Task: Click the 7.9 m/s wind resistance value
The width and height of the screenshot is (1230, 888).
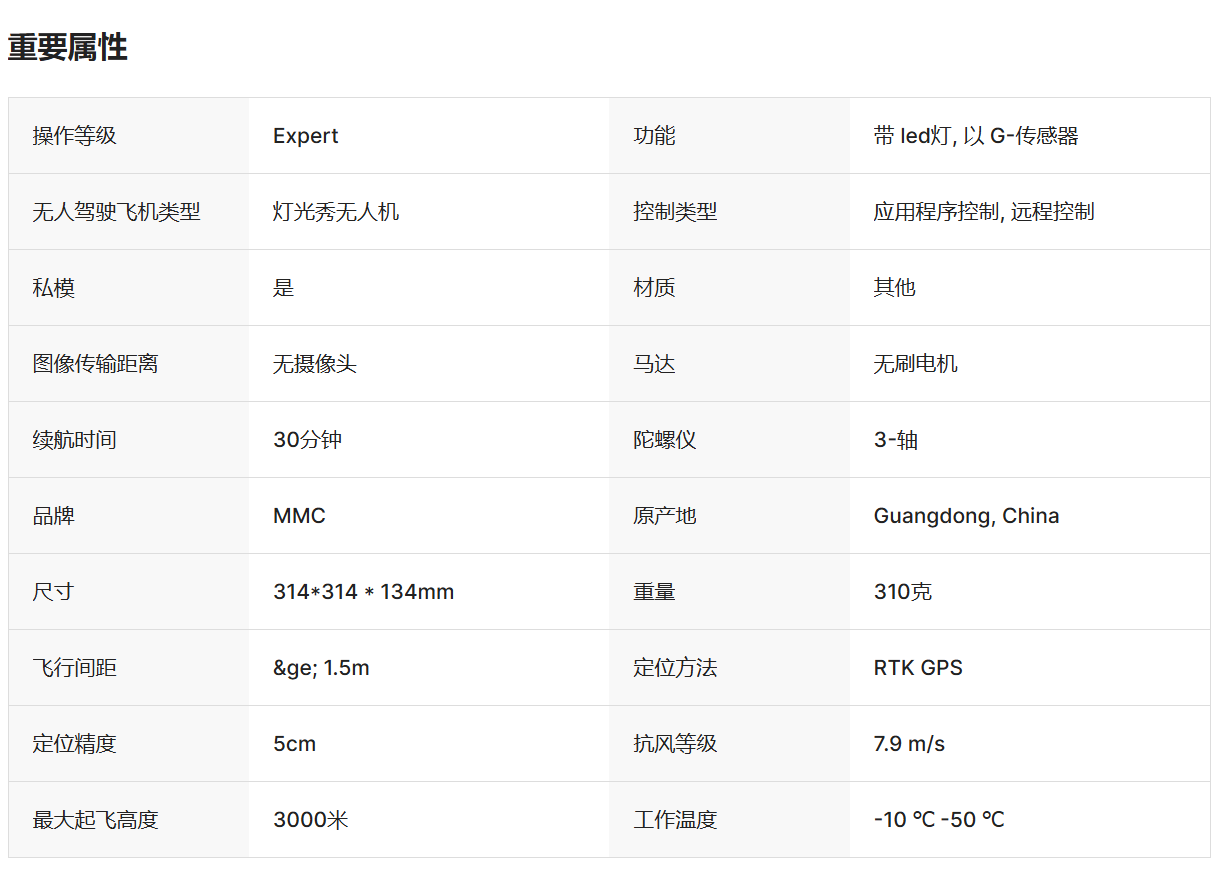Action: tap(909, 744)
